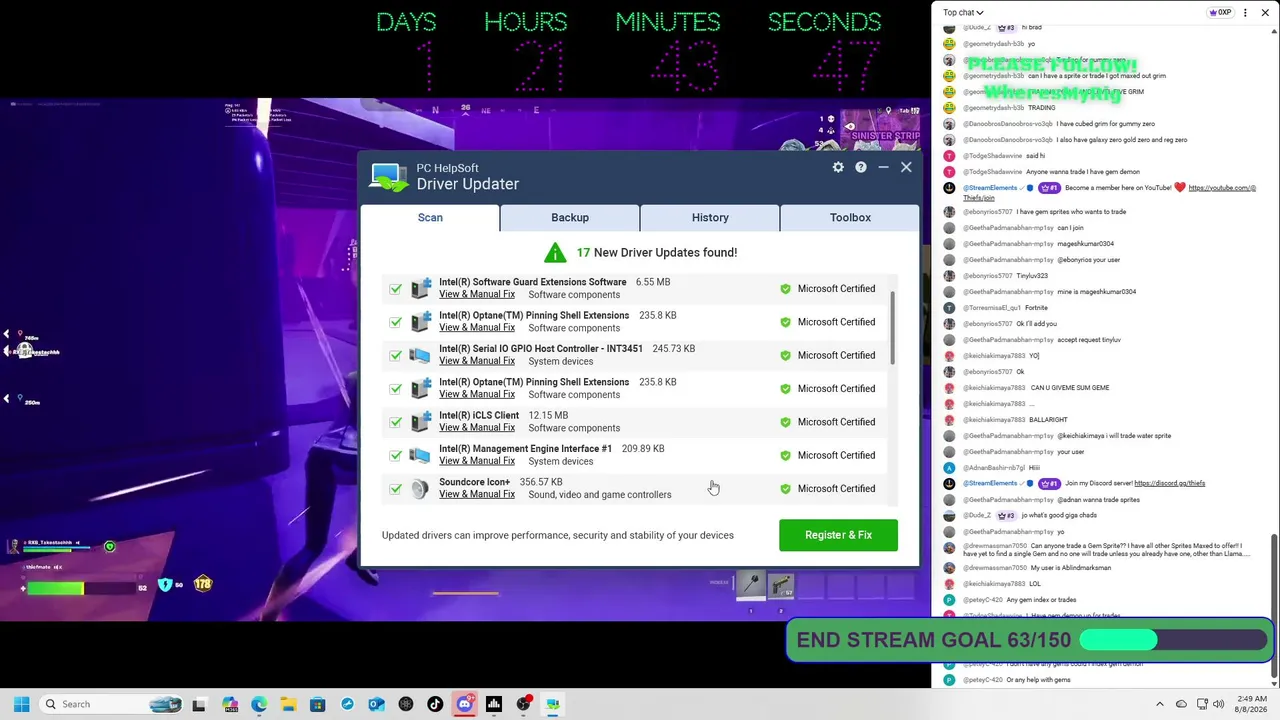1280x720 pixels.
Task: Uncheck Intel Management Engine Interface #1 driver
Action: pyautogui.click(x=396, y=455)
